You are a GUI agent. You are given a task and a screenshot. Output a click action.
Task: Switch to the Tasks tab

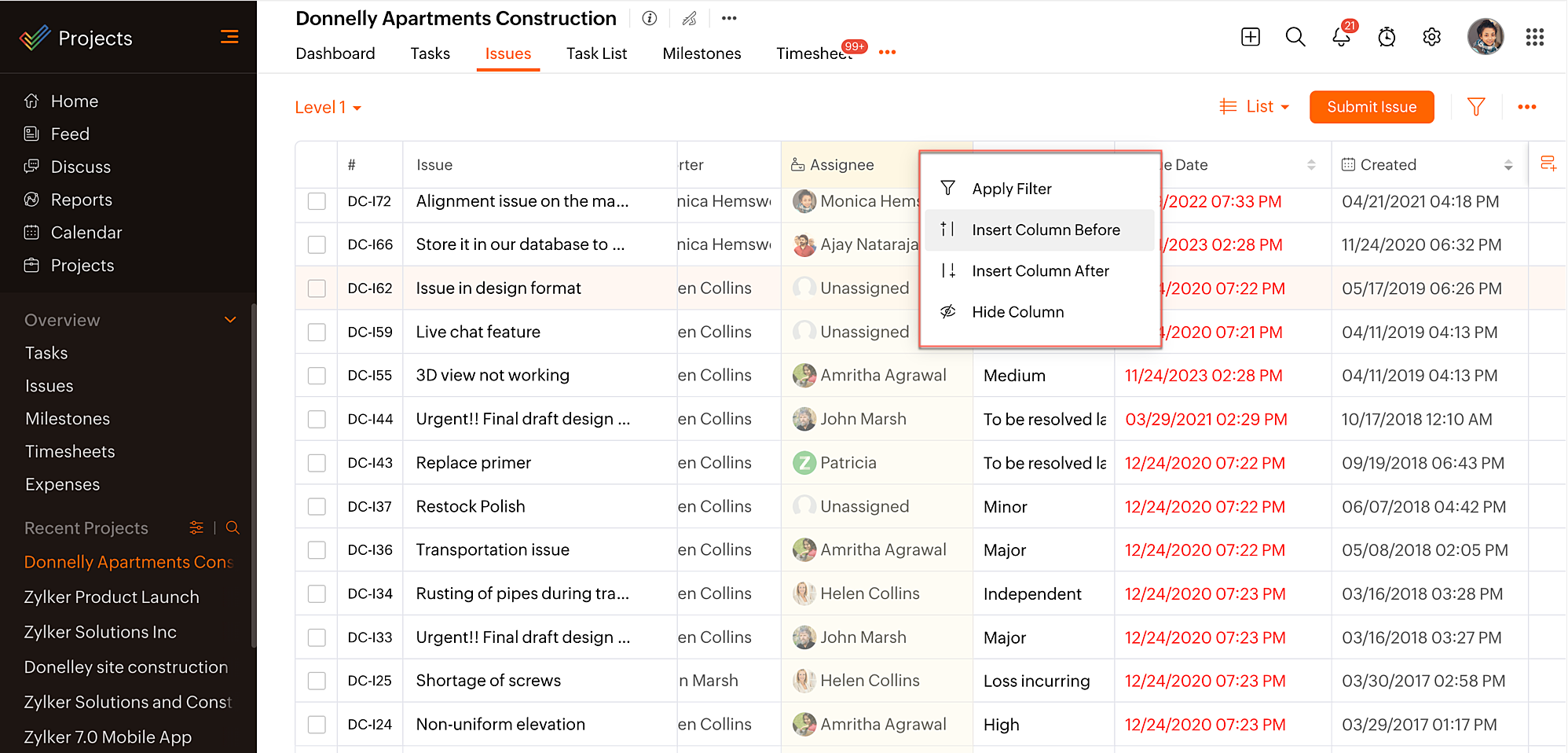430,53
